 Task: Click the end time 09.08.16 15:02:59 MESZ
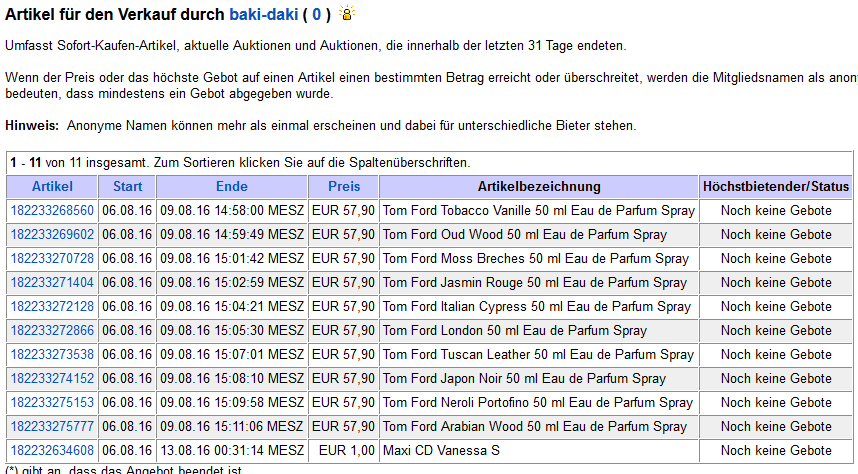232,283
